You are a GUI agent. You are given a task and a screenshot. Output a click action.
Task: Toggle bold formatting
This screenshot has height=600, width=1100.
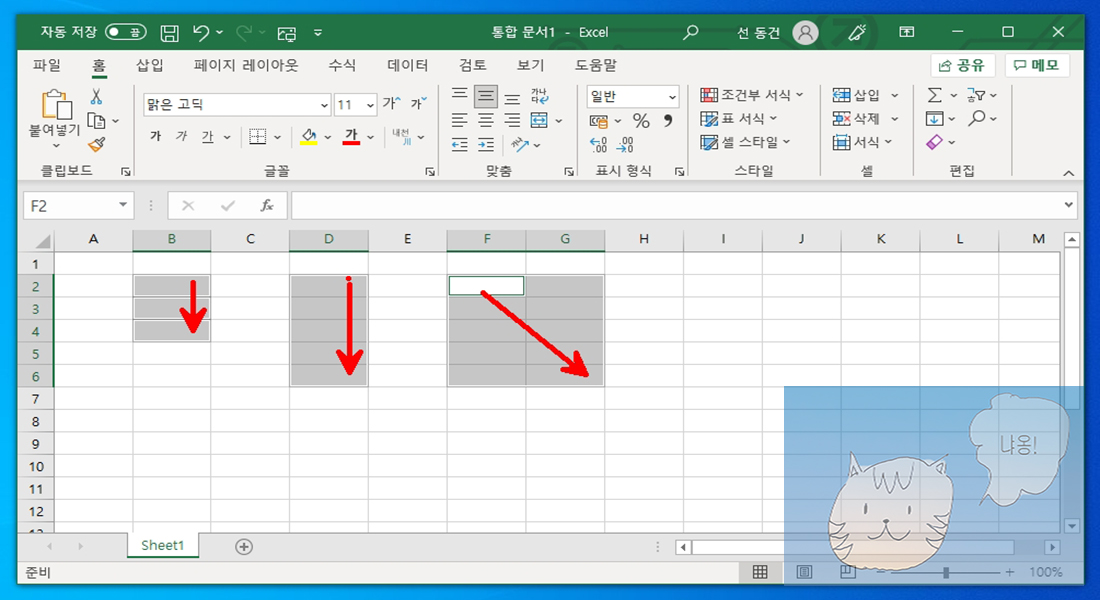[156, 136]
